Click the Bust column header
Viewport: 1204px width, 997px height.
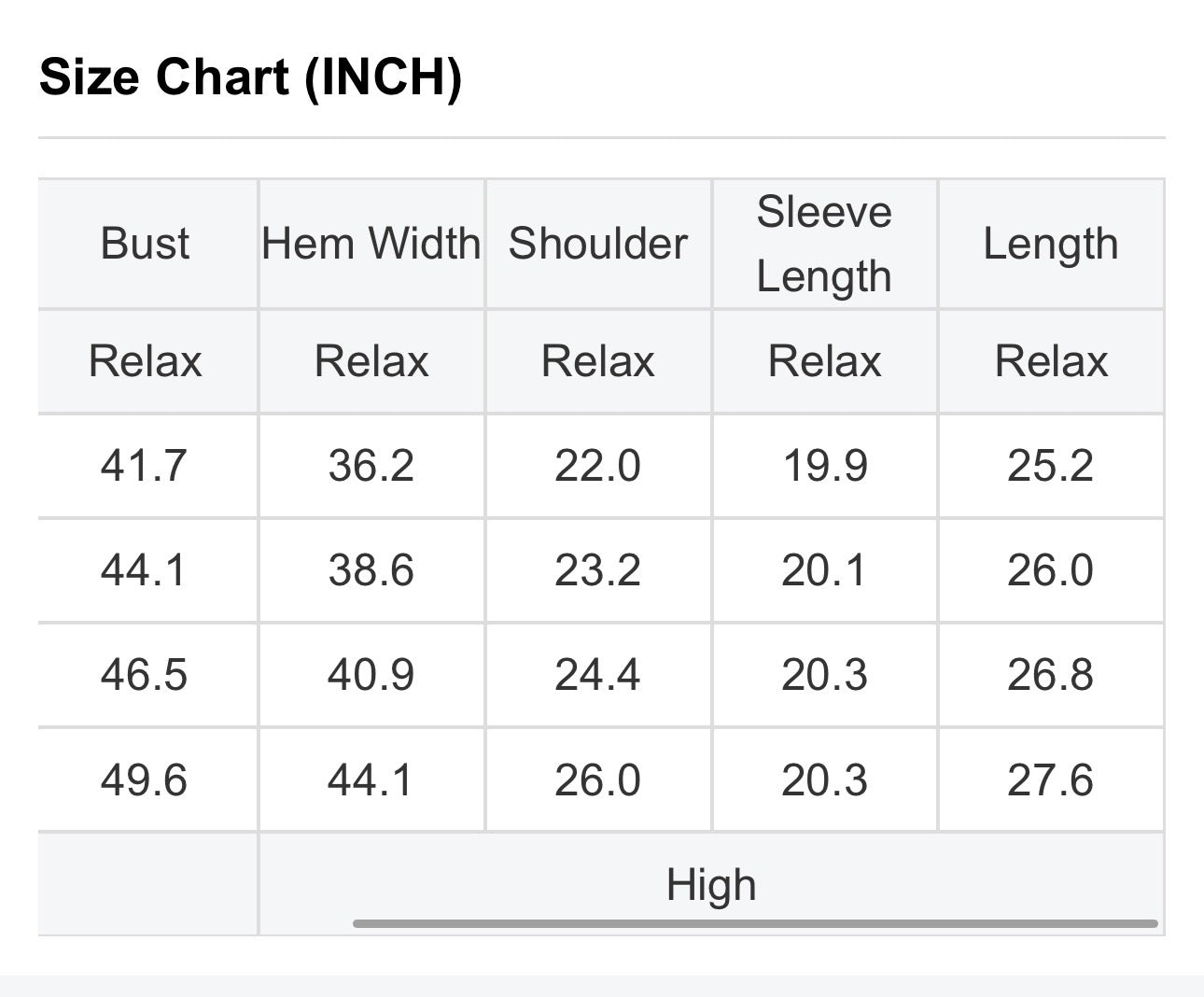click(x=145, y=244)
